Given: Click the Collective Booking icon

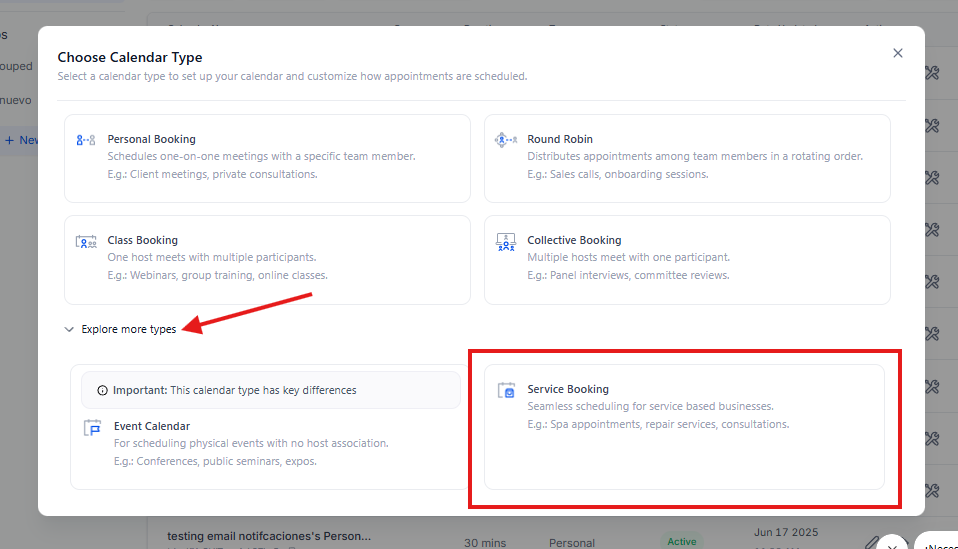Looking at the screenshot, I should pos(506,242).
